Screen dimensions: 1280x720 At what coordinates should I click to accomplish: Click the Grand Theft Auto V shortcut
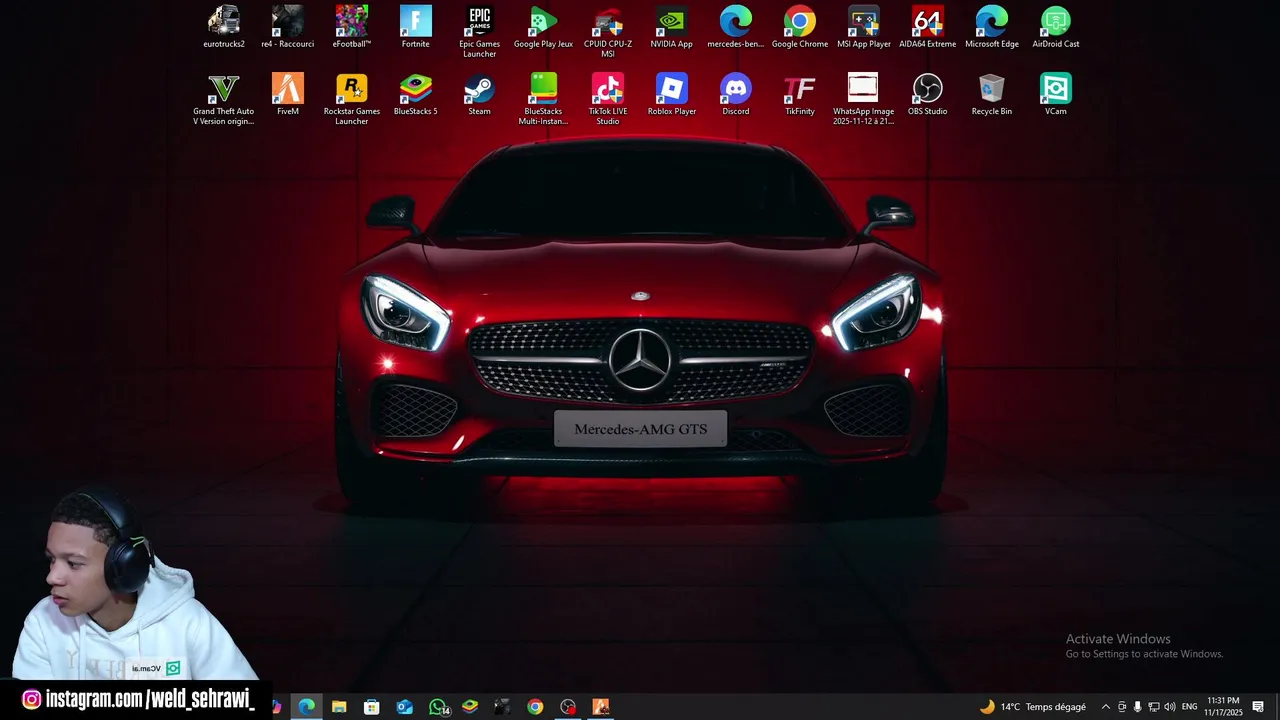[224, 99]
